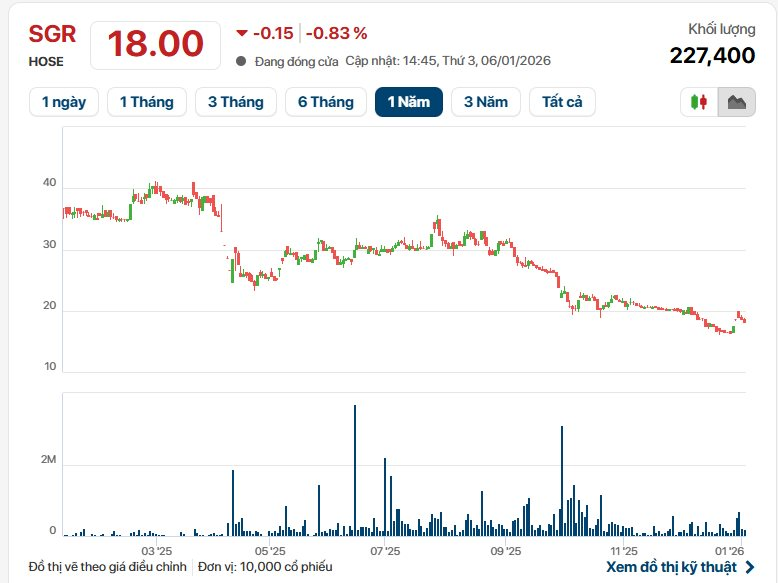Switch to candlestick chart view

(x=699, y=102)
